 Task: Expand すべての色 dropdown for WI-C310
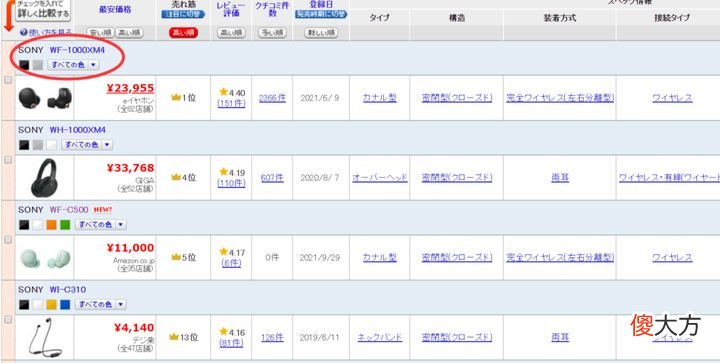coord(101,305)
